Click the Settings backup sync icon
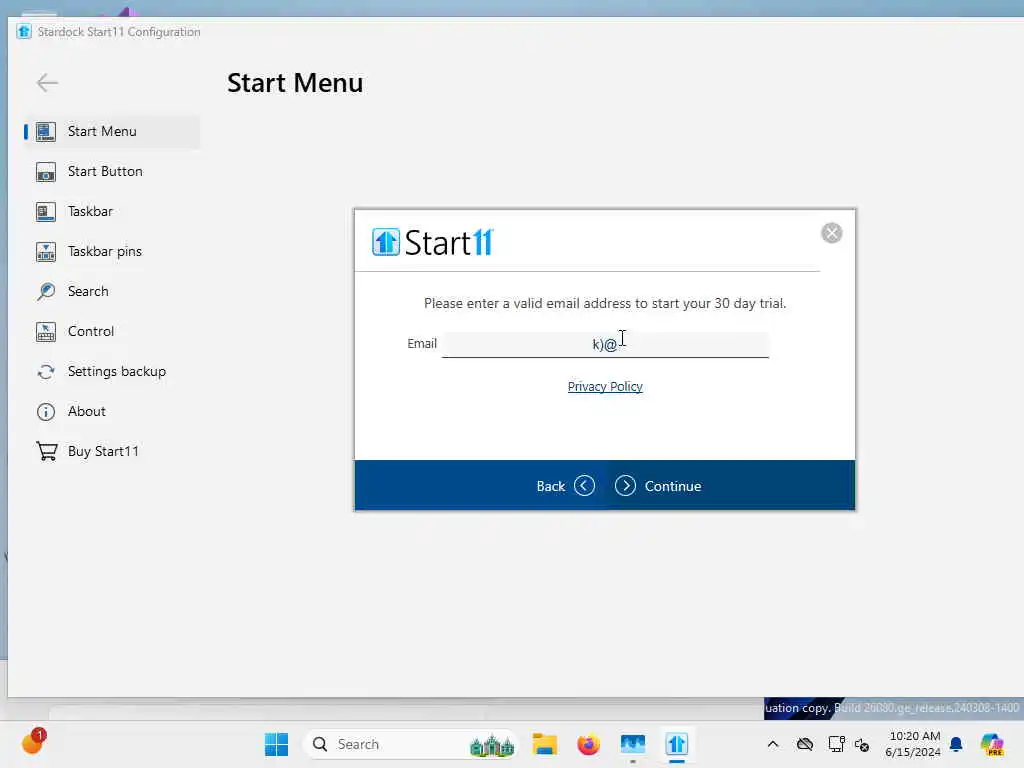Screen dimensions: 1024x768 click(46, 372)
